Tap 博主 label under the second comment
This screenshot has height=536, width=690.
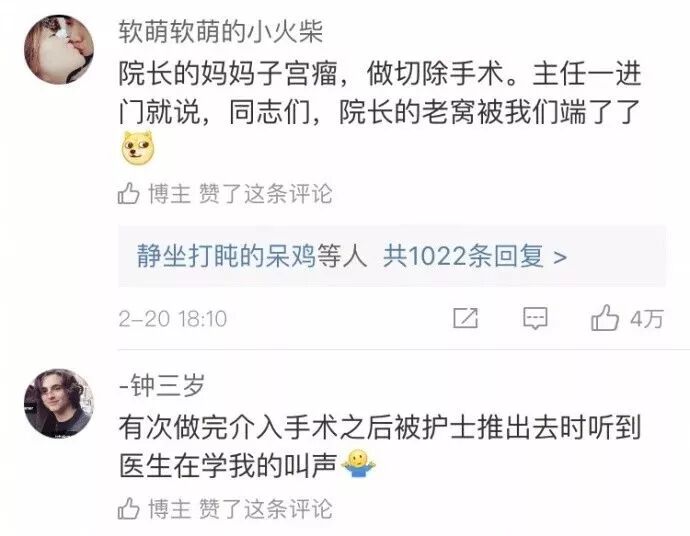(169, 509)
